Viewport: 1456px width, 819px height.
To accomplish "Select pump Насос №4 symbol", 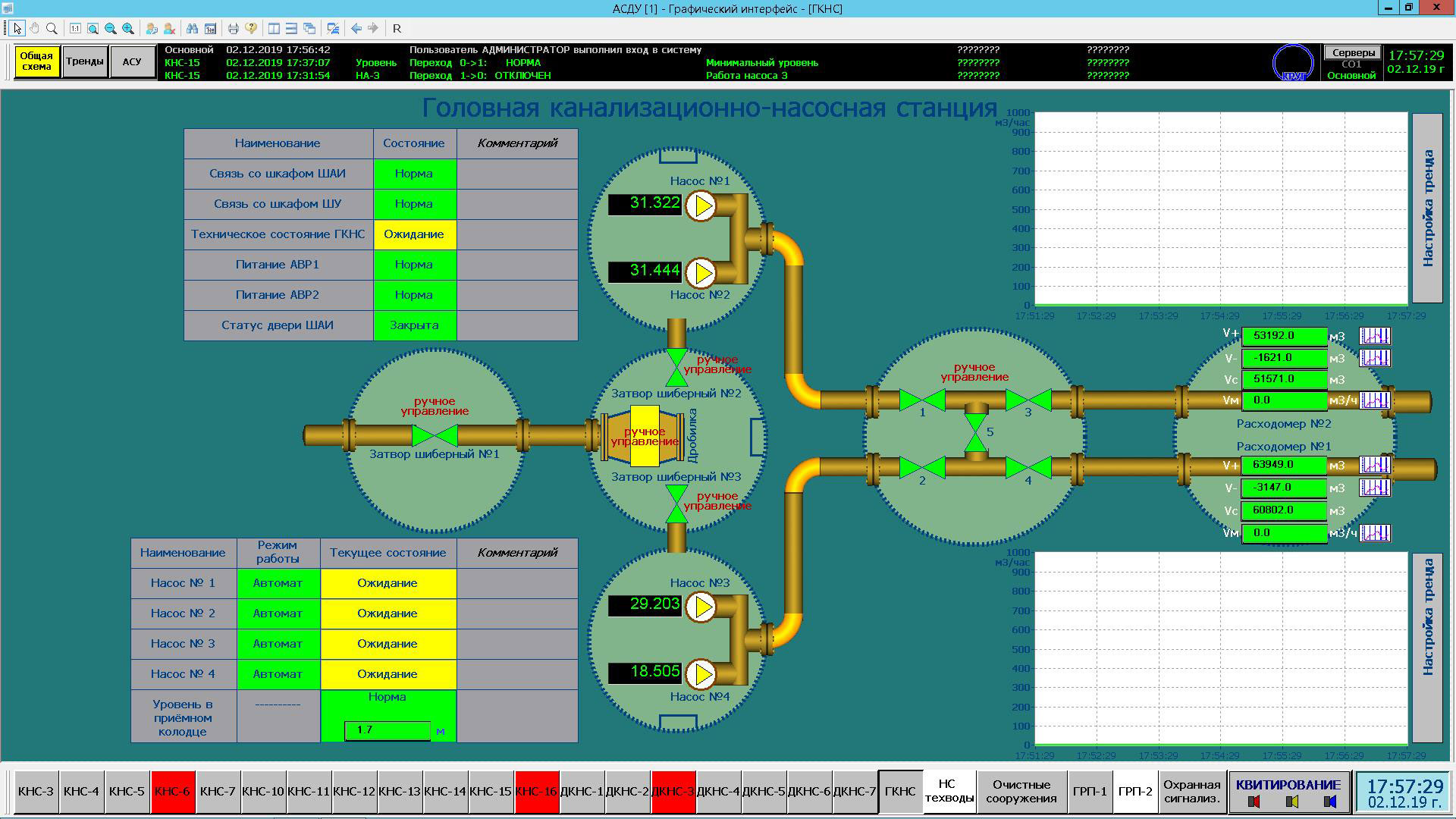I will coord(701,673).
